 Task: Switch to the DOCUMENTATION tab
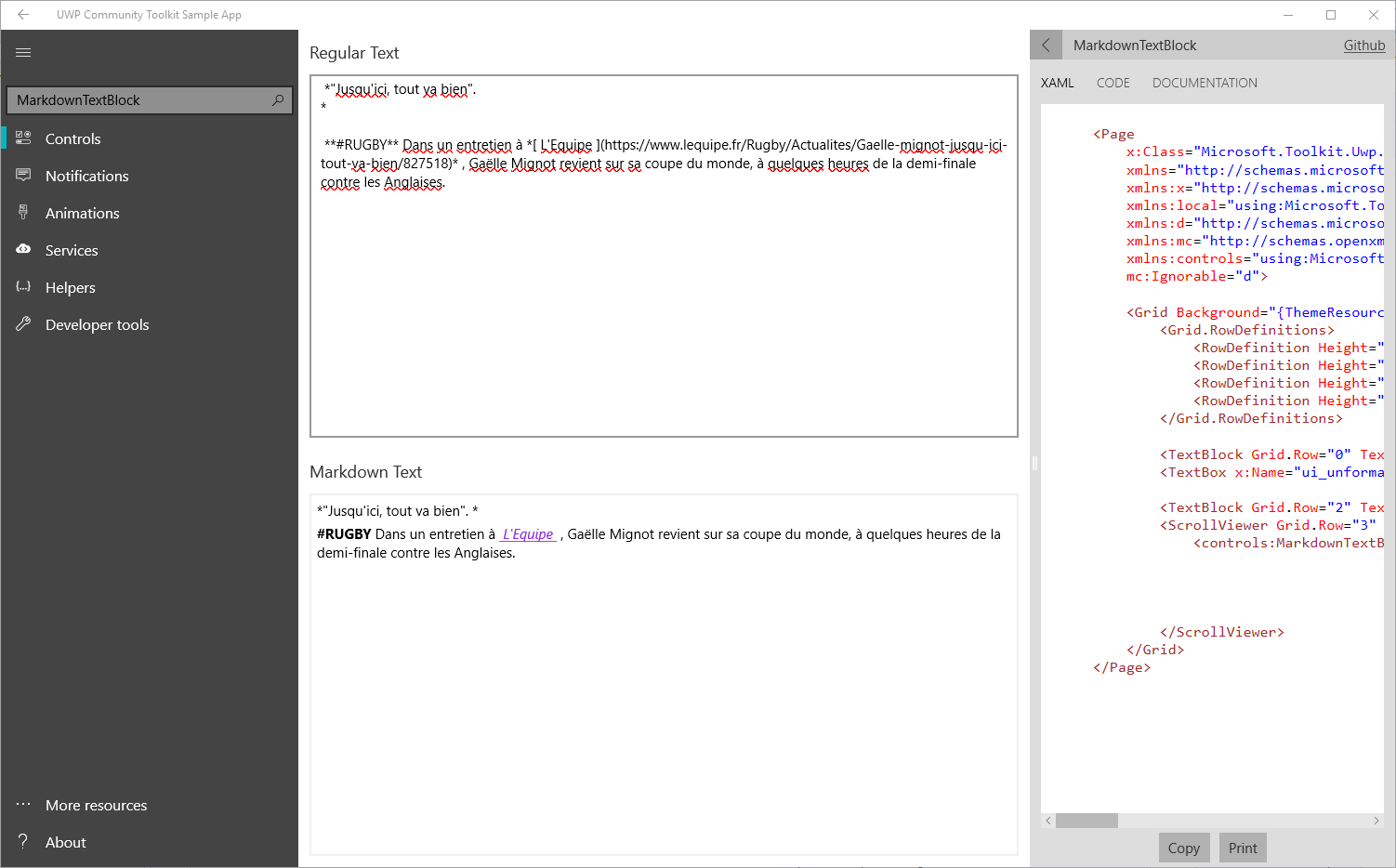pos(1204,83)
